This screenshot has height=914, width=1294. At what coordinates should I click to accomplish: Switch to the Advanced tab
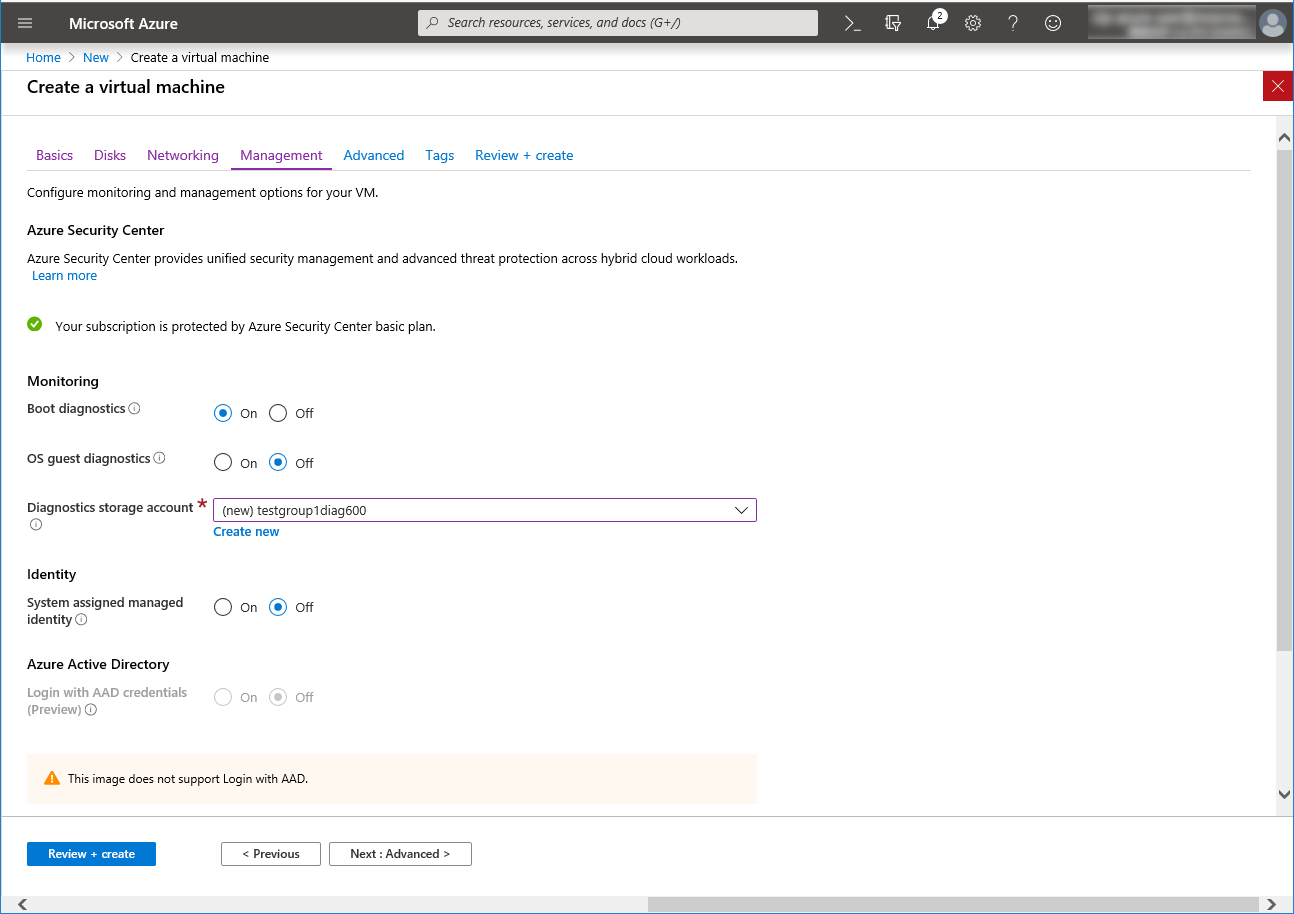(373, 155)
